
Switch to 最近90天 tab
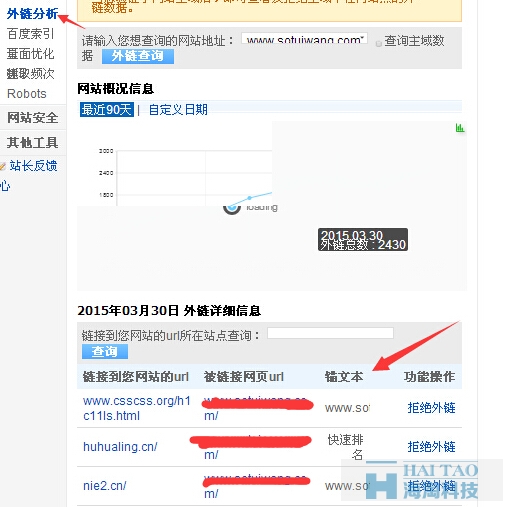click(x=107, y=110)
